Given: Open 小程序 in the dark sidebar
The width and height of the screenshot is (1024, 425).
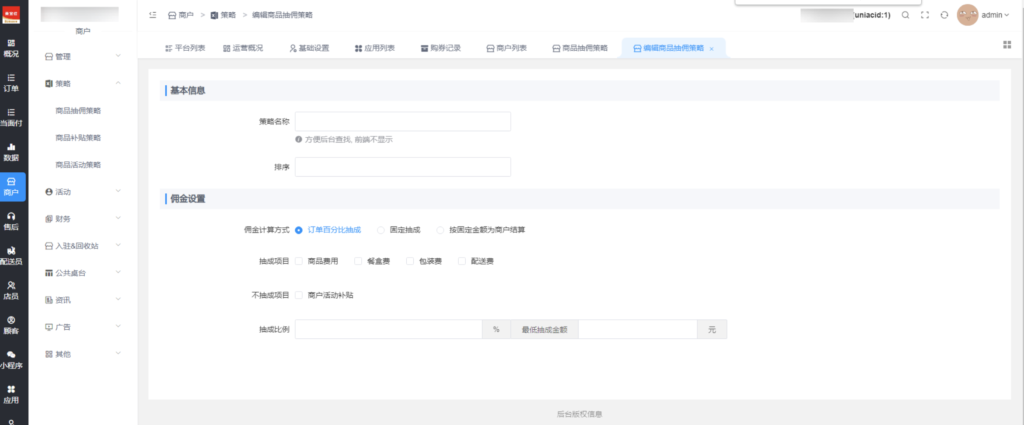Looking at the screenshot, I should [x=11, y=360].
